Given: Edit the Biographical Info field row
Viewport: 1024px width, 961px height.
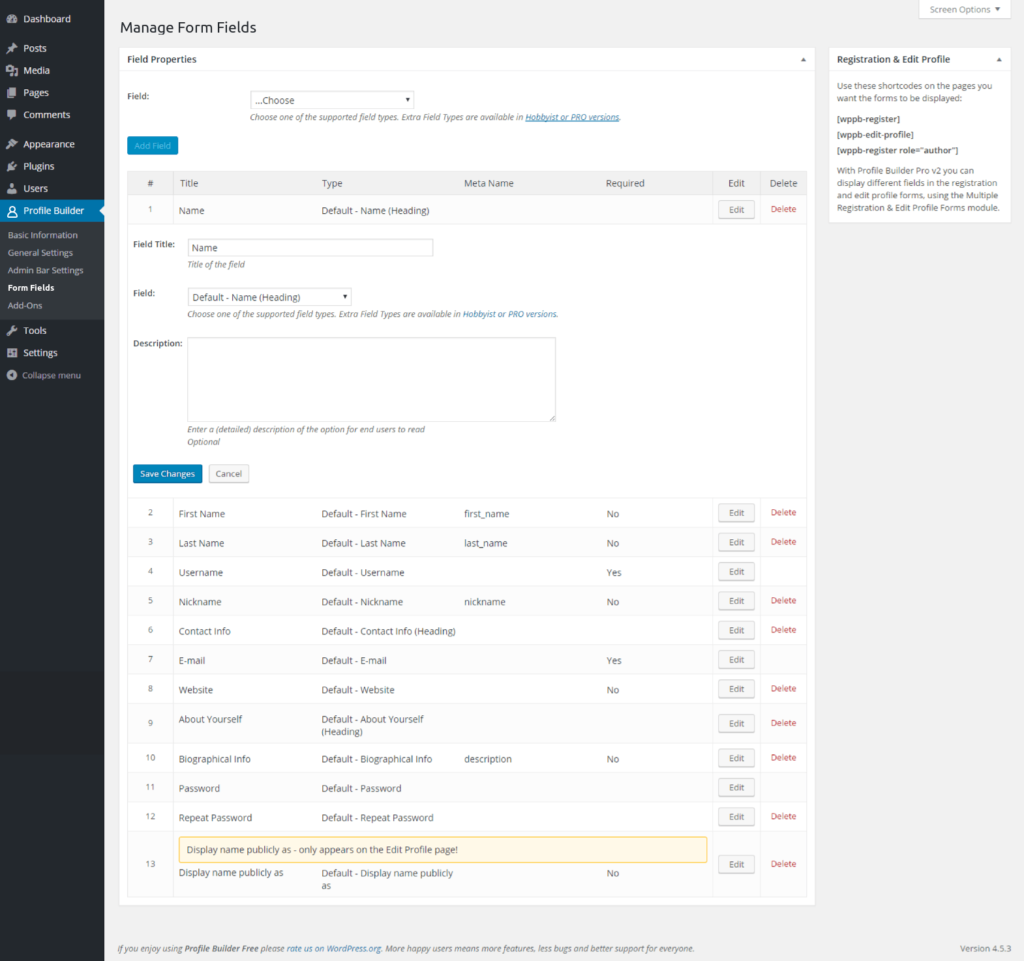Looking at the screenshot, I should [736, 758].
